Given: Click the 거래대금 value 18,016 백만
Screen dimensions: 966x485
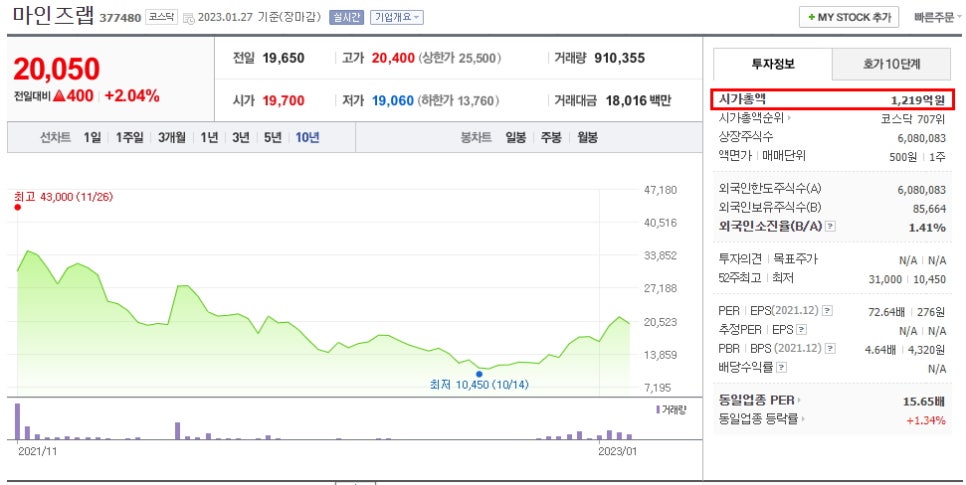Looking at the screenshot, I should [638, 100].
